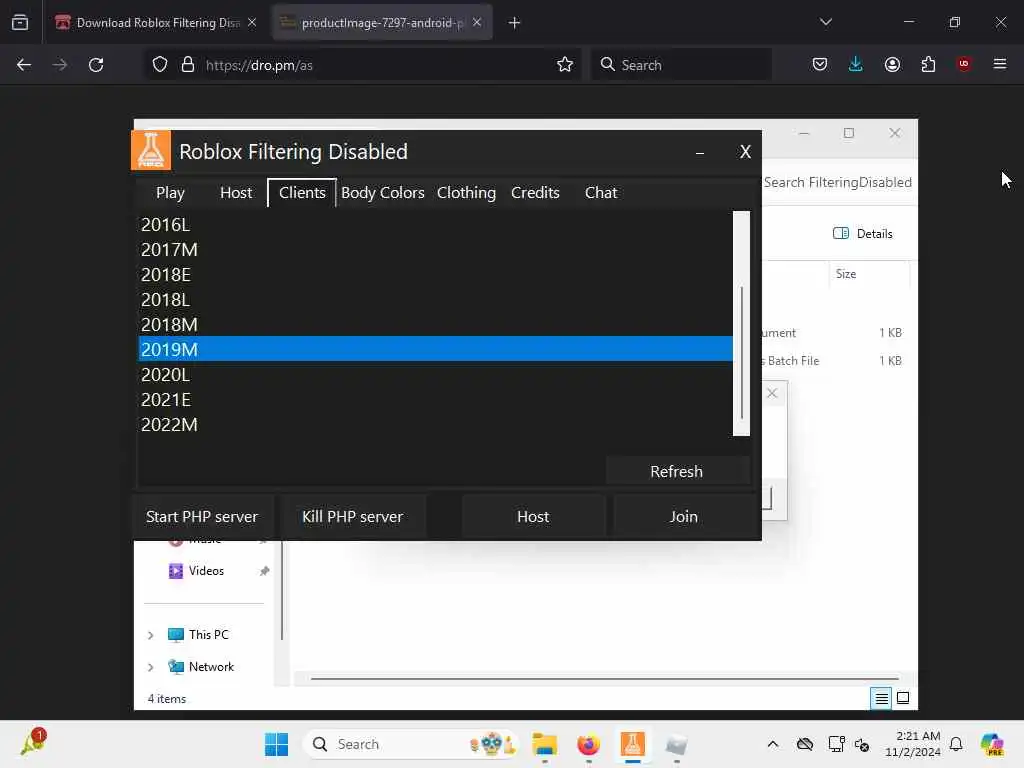Toggle the Details pane in File Explorer
The image size is (1024, 768).
click(x=863, y=234)
